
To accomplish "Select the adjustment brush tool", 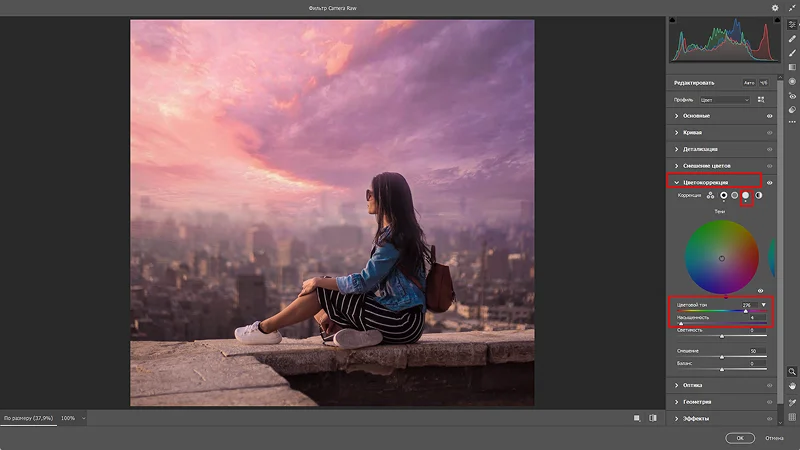I will click(792, 53).
